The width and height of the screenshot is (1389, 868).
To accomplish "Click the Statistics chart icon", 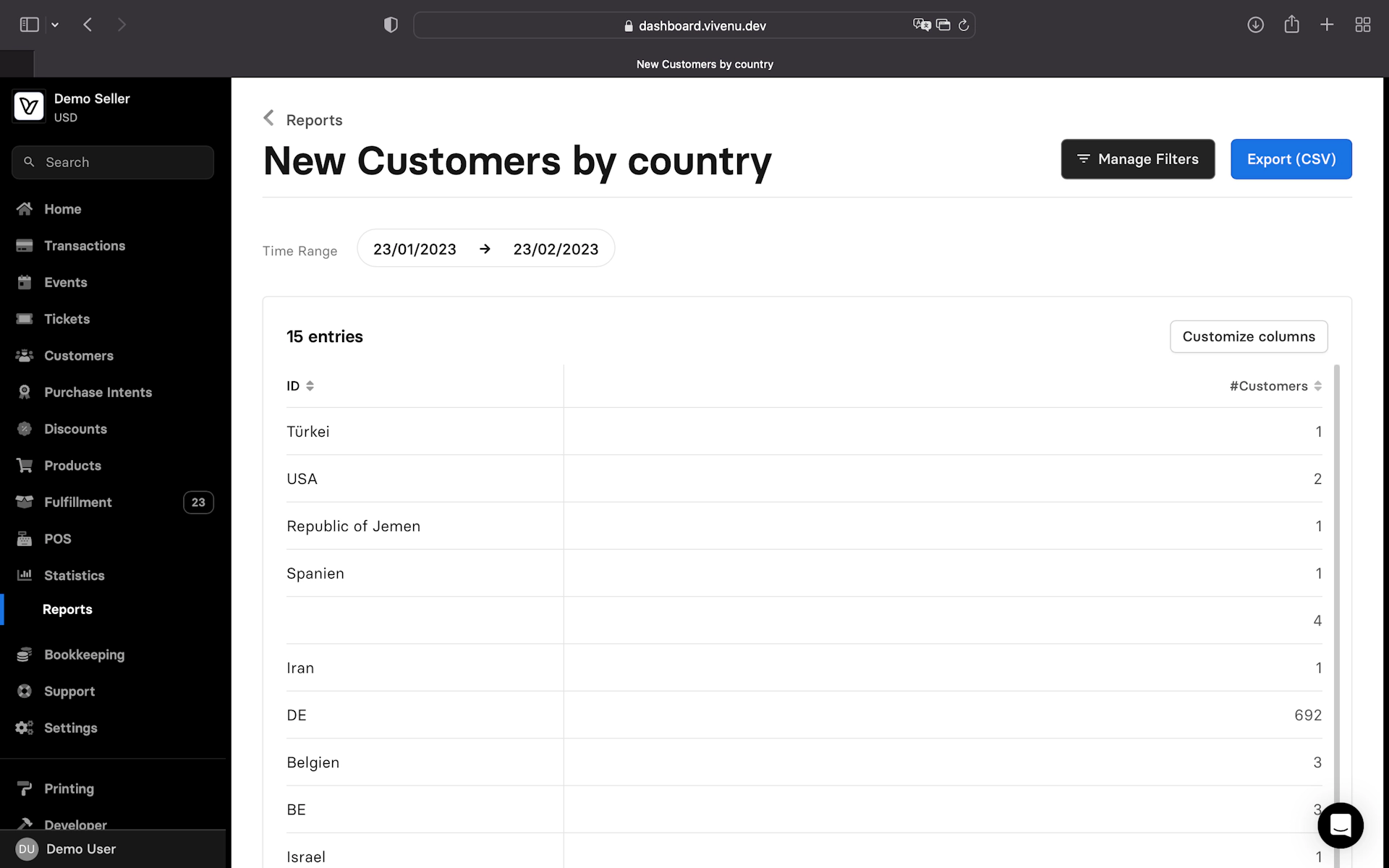I will click(25, 575).
